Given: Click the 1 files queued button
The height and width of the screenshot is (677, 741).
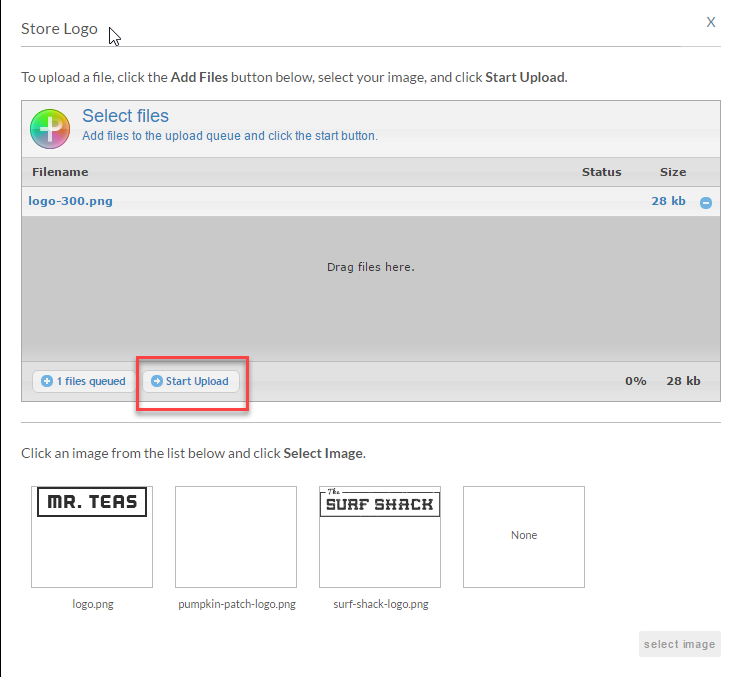Looking at the screenshot, I should point(84,381).
